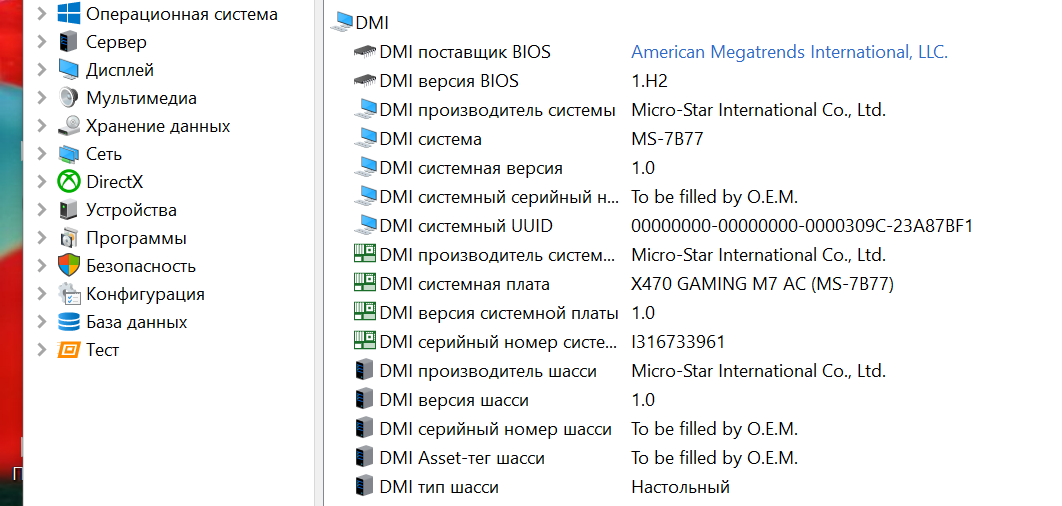Viewport: 1062px width, 506px height.
Task: Click chip icon beside DMI версия BIOS
Action: pyautogui.click(x=365, y=81)
